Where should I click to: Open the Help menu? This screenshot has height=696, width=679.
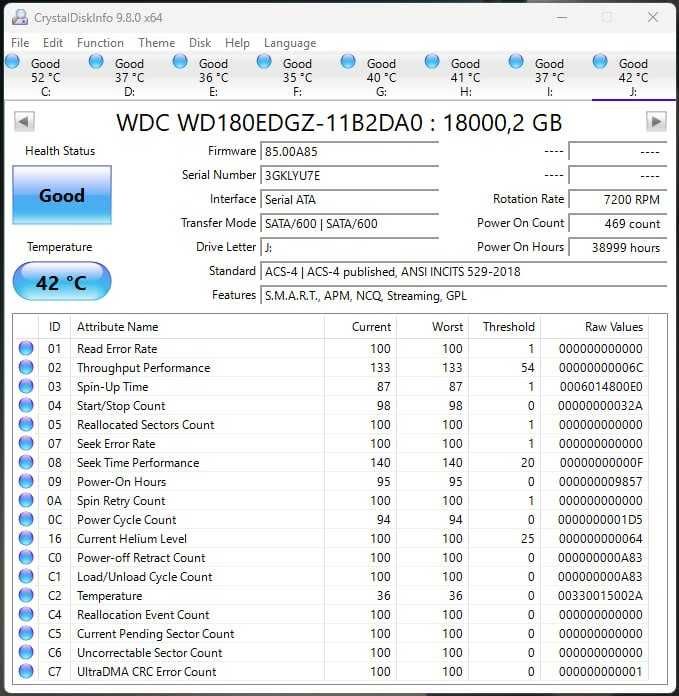point(237,43)
